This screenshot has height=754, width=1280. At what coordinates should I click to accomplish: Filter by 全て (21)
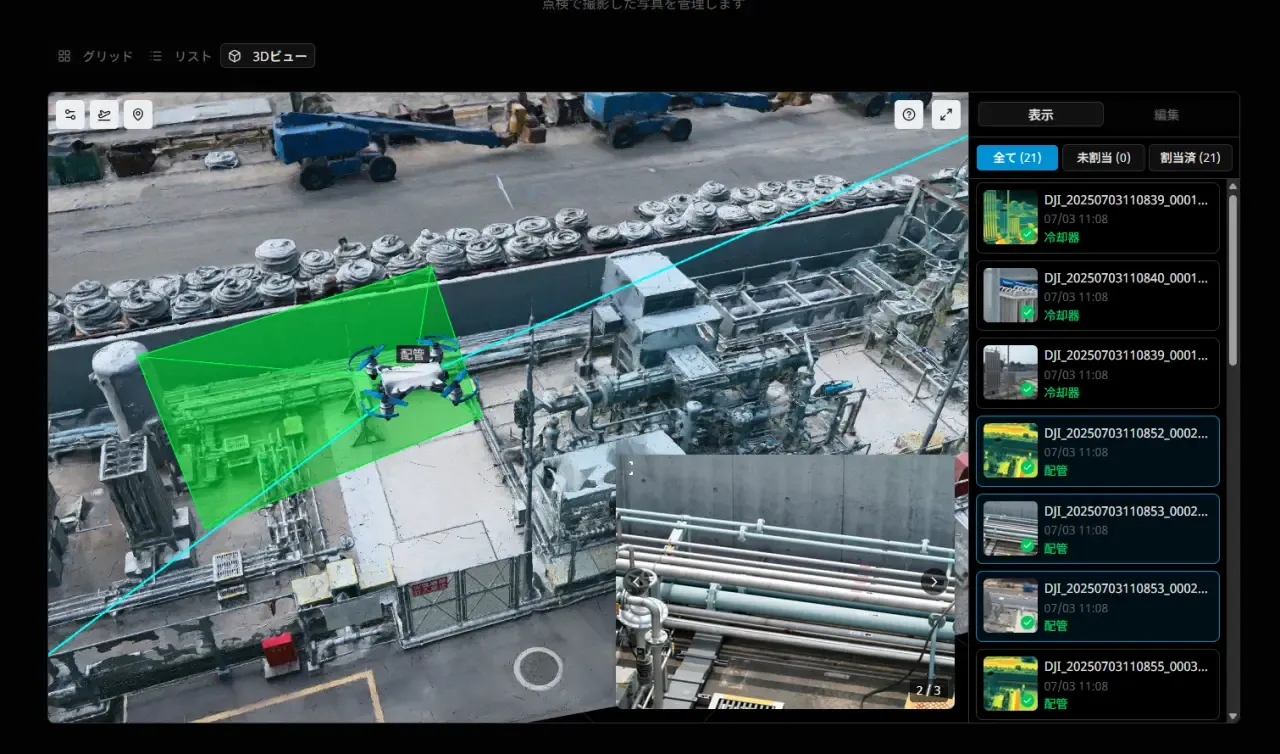point(1017,158)
